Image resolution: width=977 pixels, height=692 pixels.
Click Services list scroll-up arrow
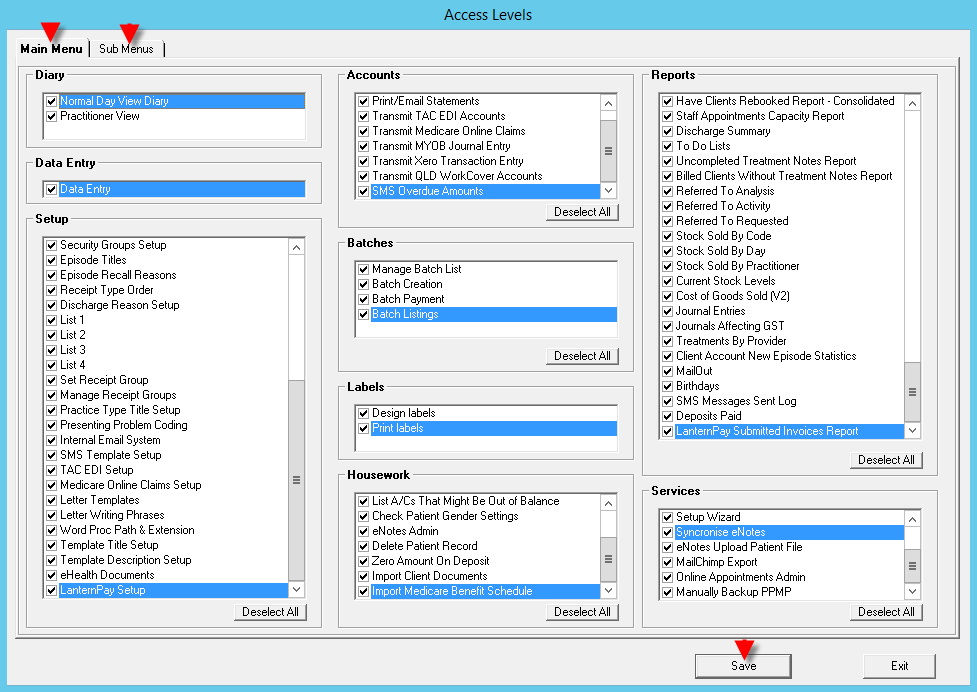pyautogui.click(x=911, y=517)
